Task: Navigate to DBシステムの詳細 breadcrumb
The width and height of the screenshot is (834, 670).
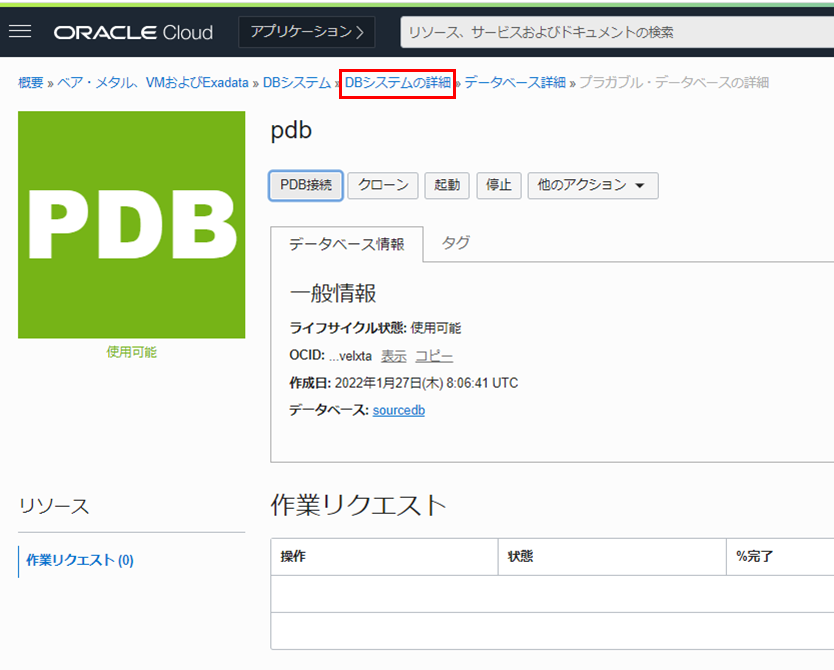Action: [x=398, y=83]
